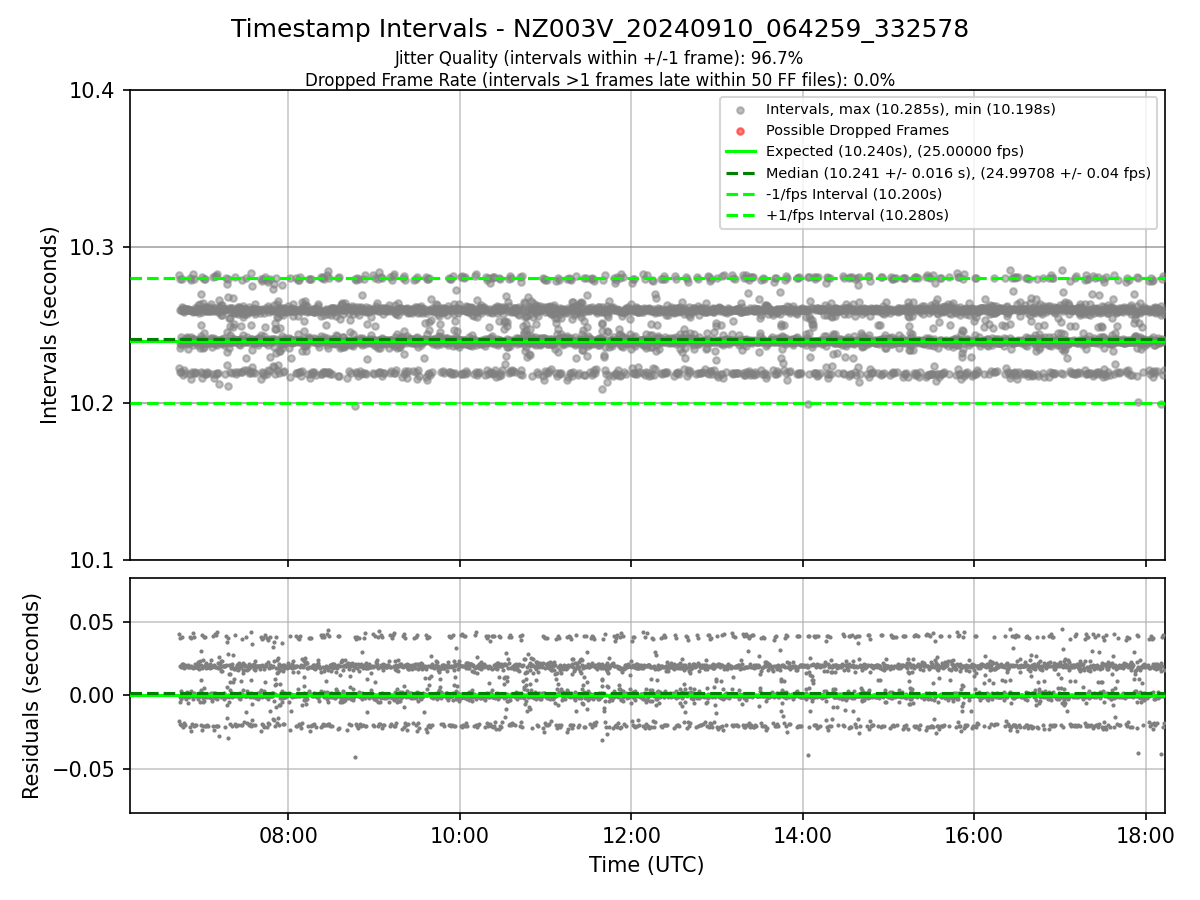Click the Intervals (seconds) axis label
This screenshot has width=1200, height=900.
(50, 325)
